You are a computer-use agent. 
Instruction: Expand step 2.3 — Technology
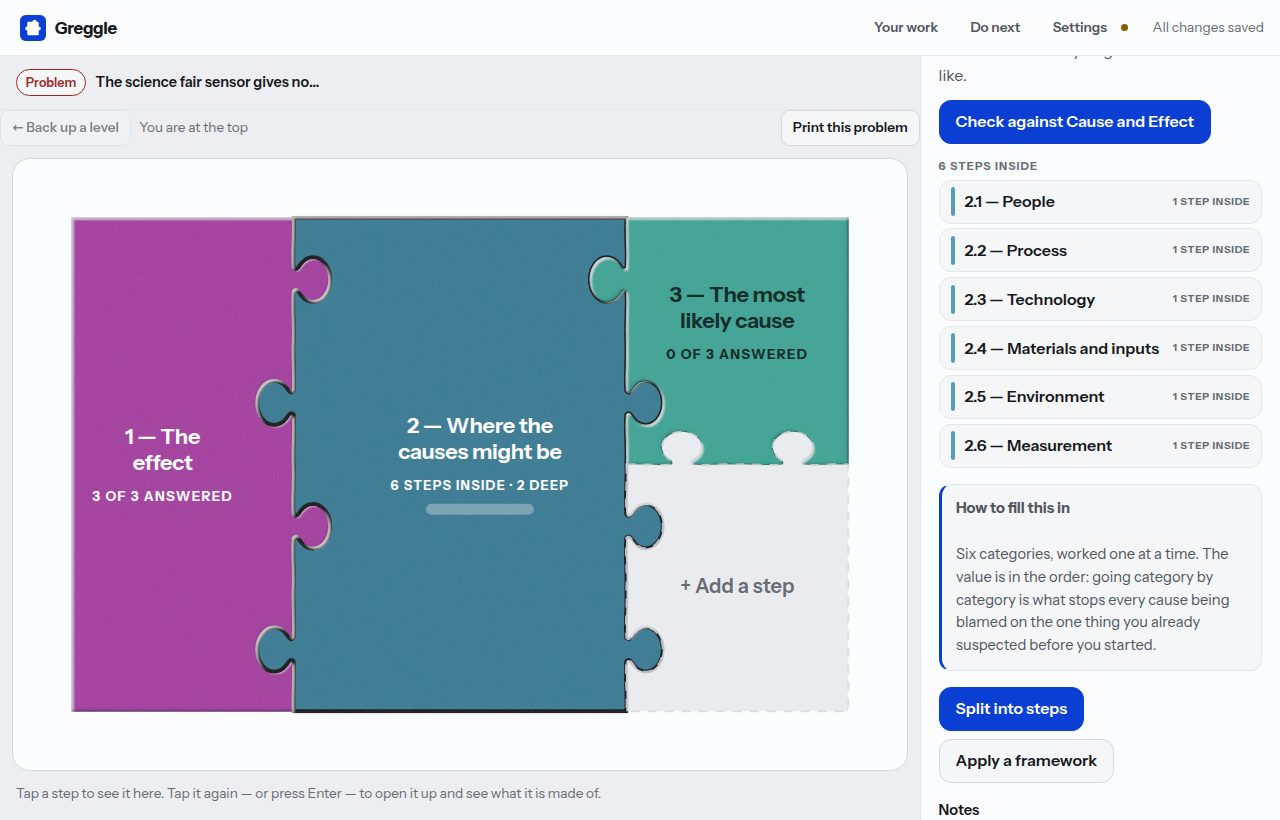[1100, 300]
